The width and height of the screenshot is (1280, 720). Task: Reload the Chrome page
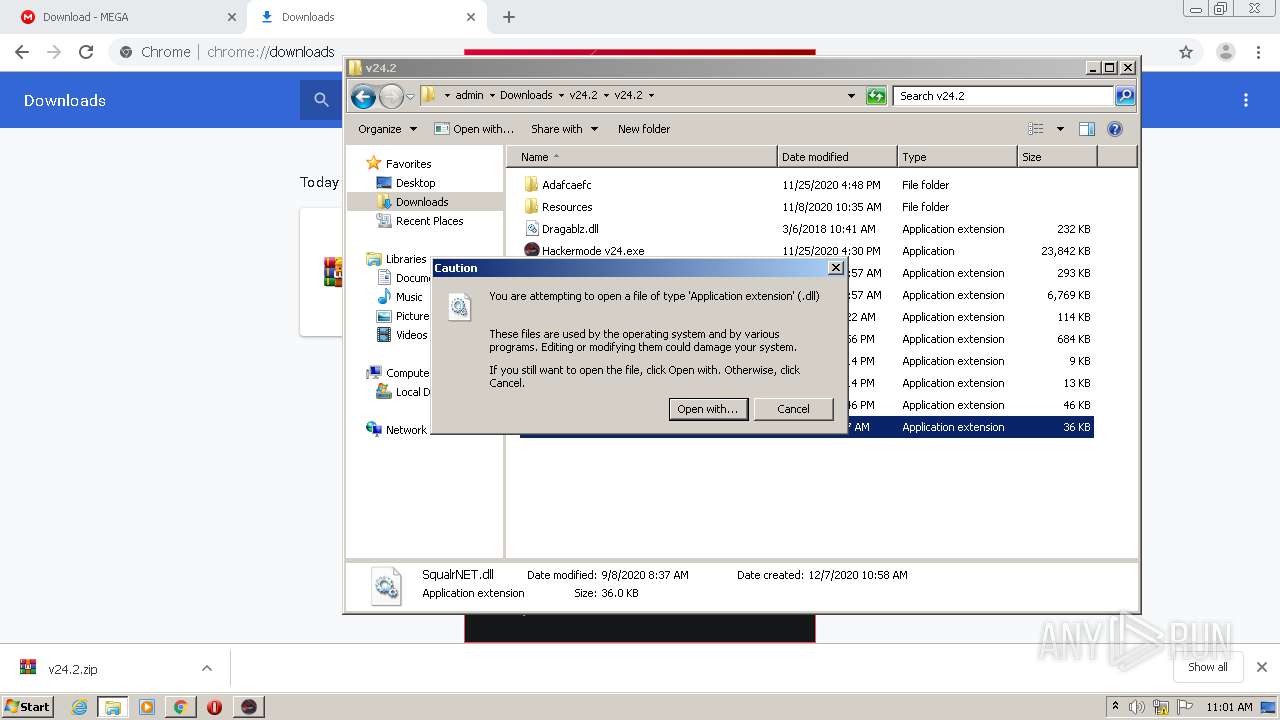point(86,52)
